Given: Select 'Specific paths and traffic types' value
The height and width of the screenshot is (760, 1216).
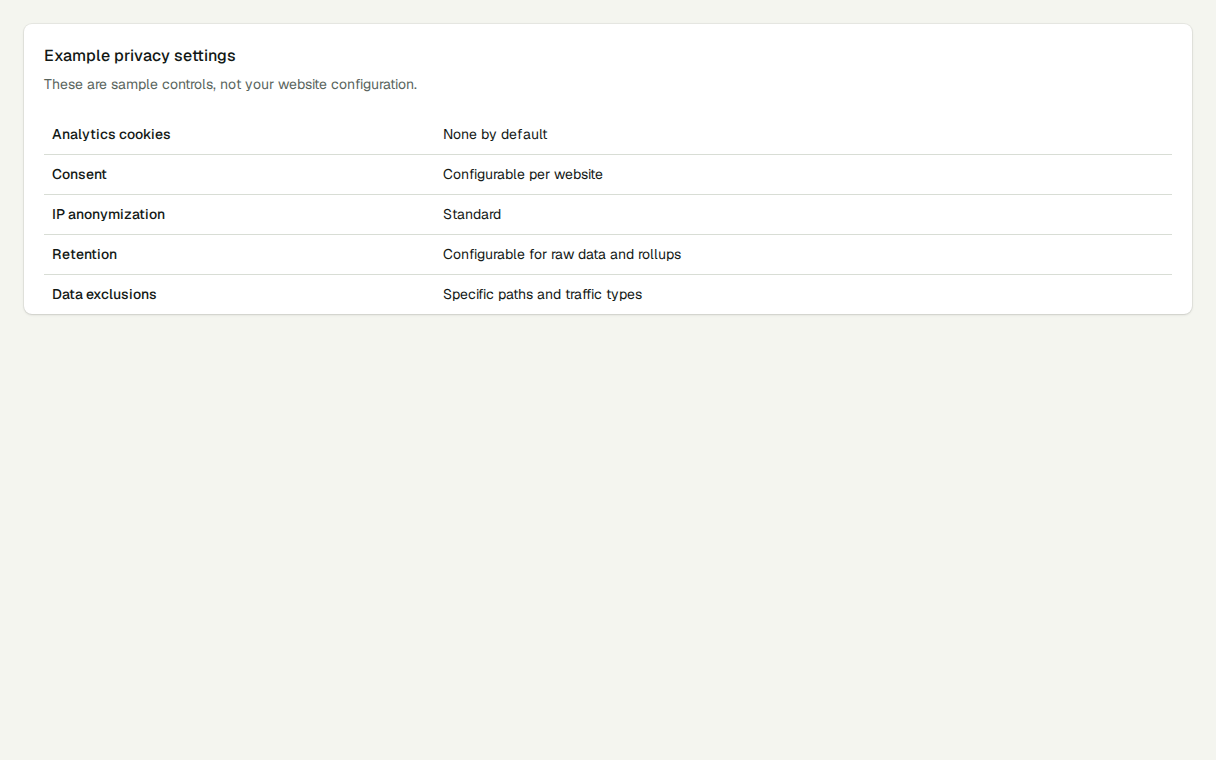Looking at the screenshot, I should click(x=542, y=294).
